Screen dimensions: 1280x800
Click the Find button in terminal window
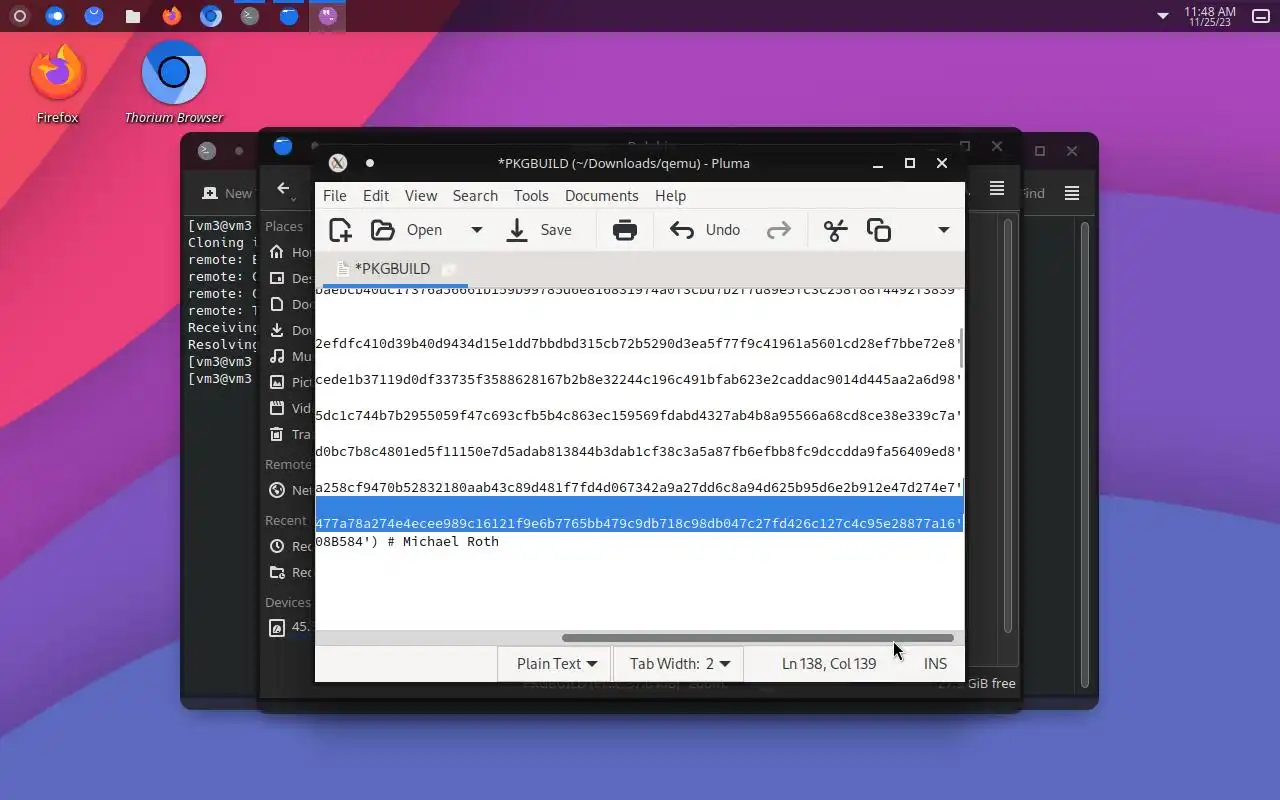(1032, 193)
